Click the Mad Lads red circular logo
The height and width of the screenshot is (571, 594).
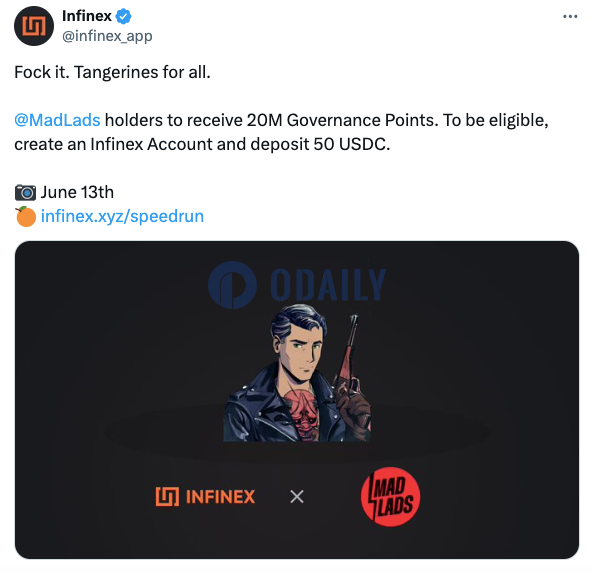(390, 497)
